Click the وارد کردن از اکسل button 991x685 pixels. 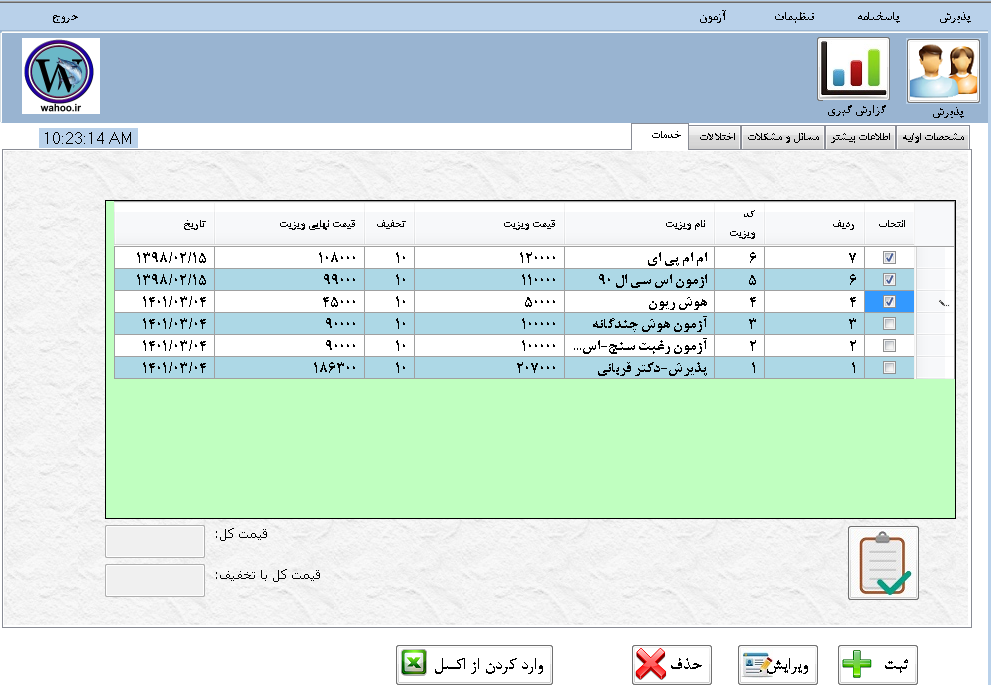coord(474,664)
